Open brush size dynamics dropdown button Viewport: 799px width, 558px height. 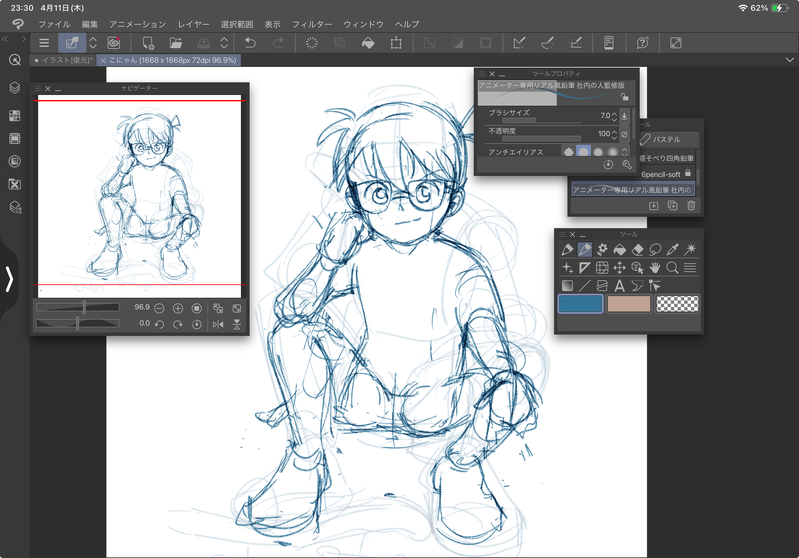coord(624,116)
